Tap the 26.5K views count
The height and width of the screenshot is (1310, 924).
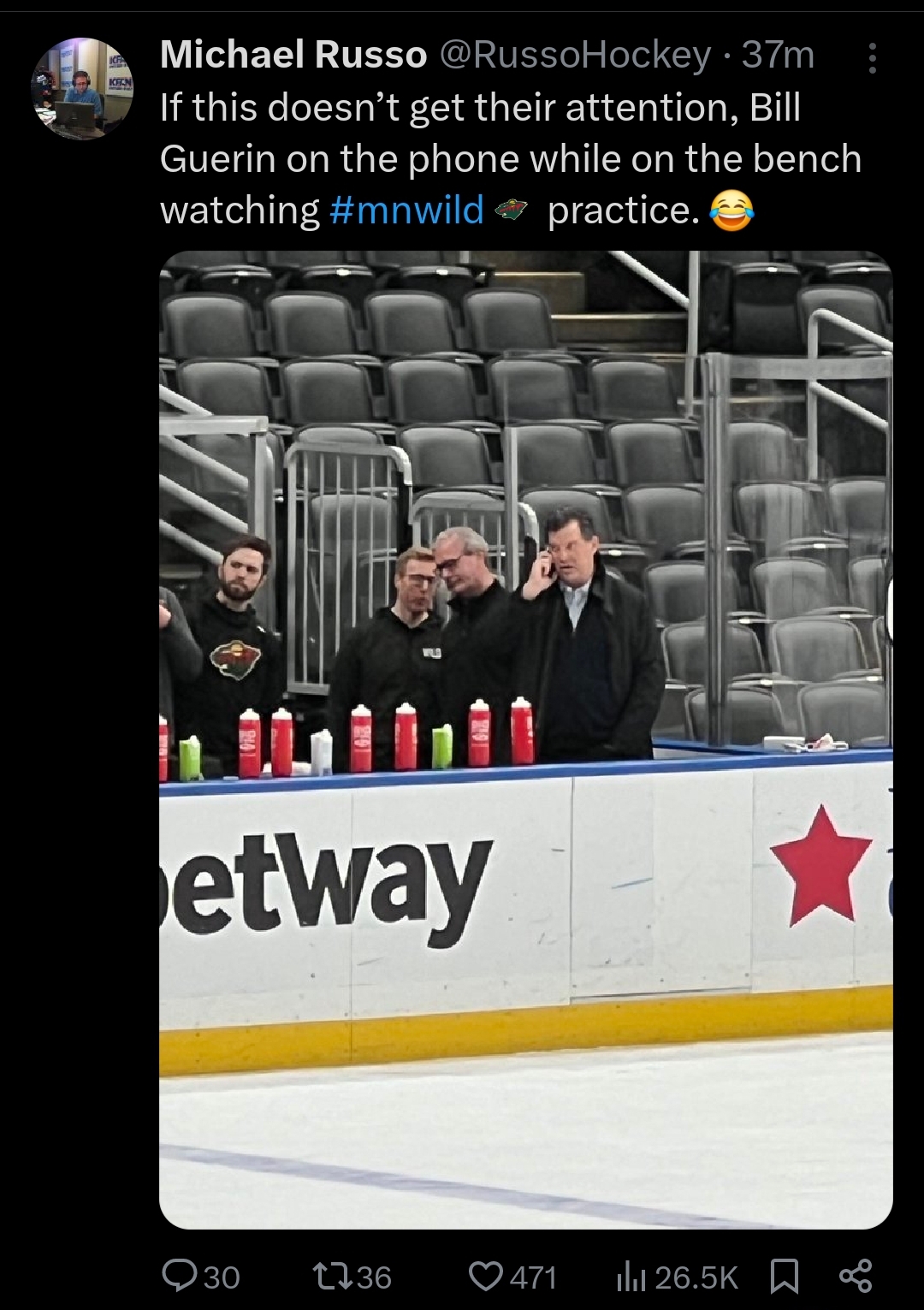696,1277
